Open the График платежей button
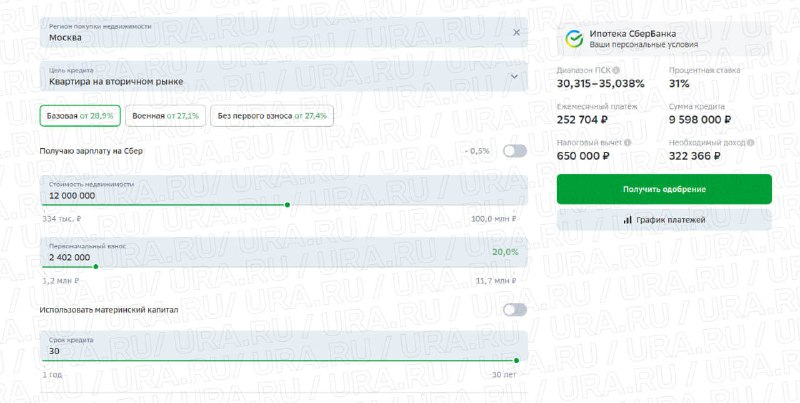 [x=664, y=220]
